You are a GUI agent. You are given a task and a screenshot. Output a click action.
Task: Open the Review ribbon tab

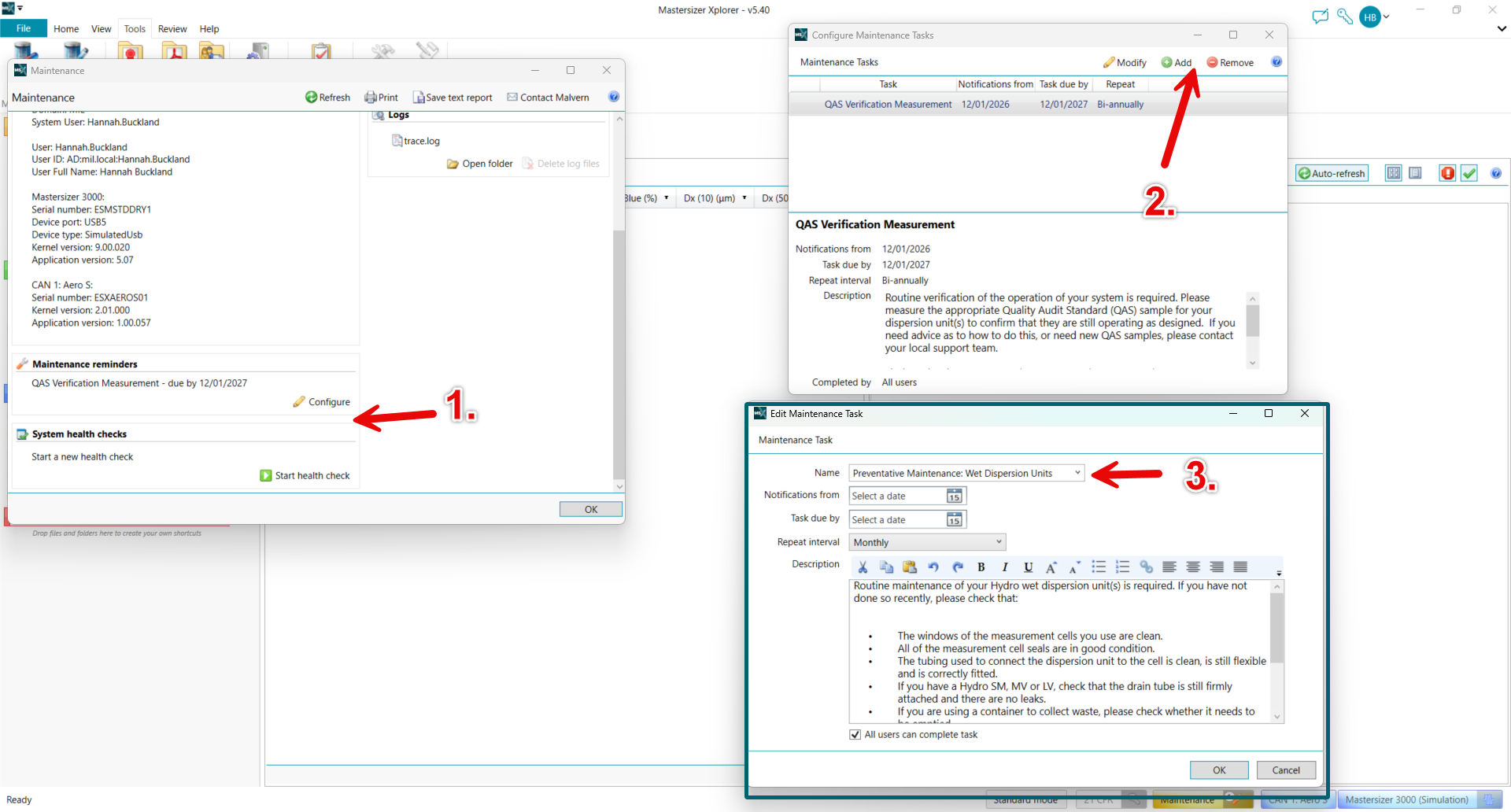click(x=172, y=29)
